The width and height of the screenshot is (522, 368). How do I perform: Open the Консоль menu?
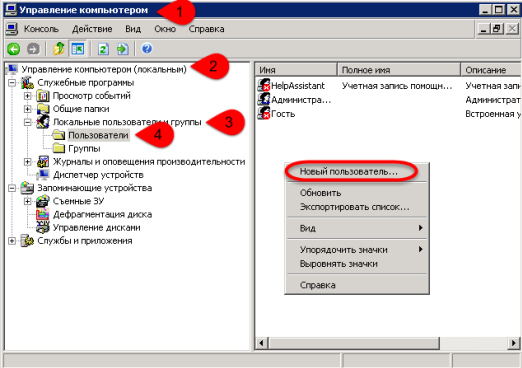tap(41, 29)
